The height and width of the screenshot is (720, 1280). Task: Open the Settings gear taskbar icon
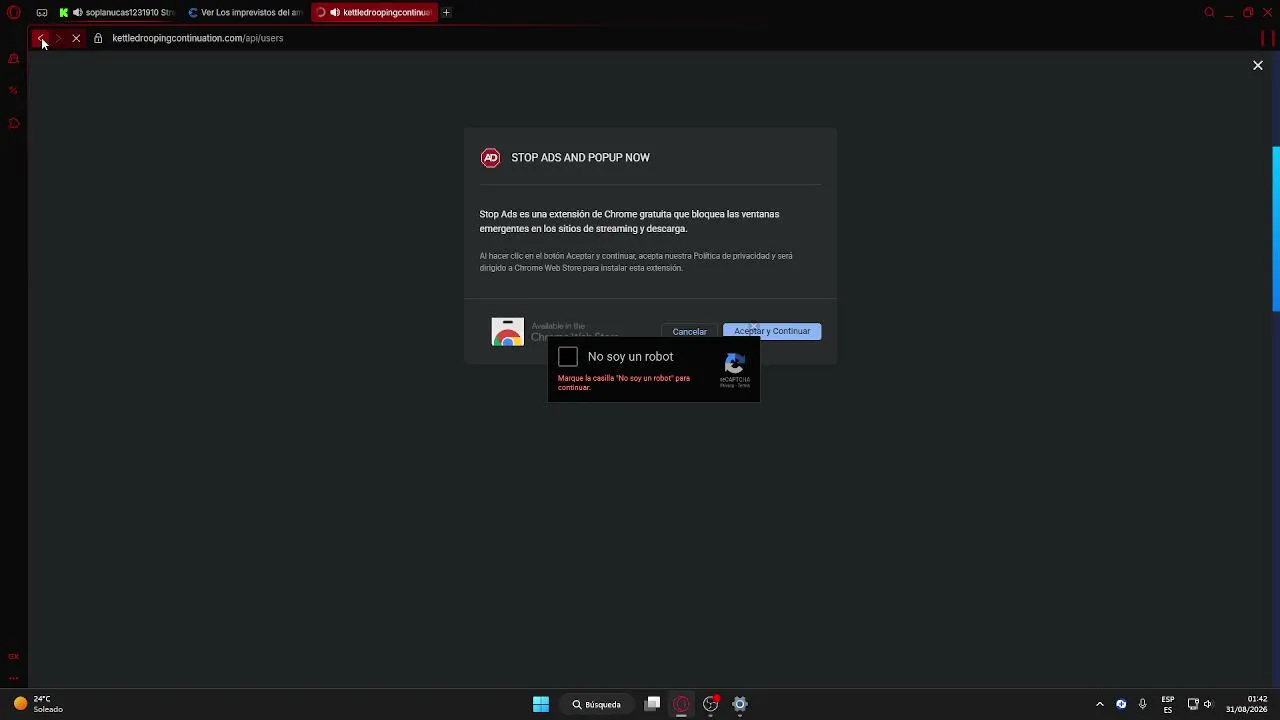pyautogui.click(x=740, y=704)
